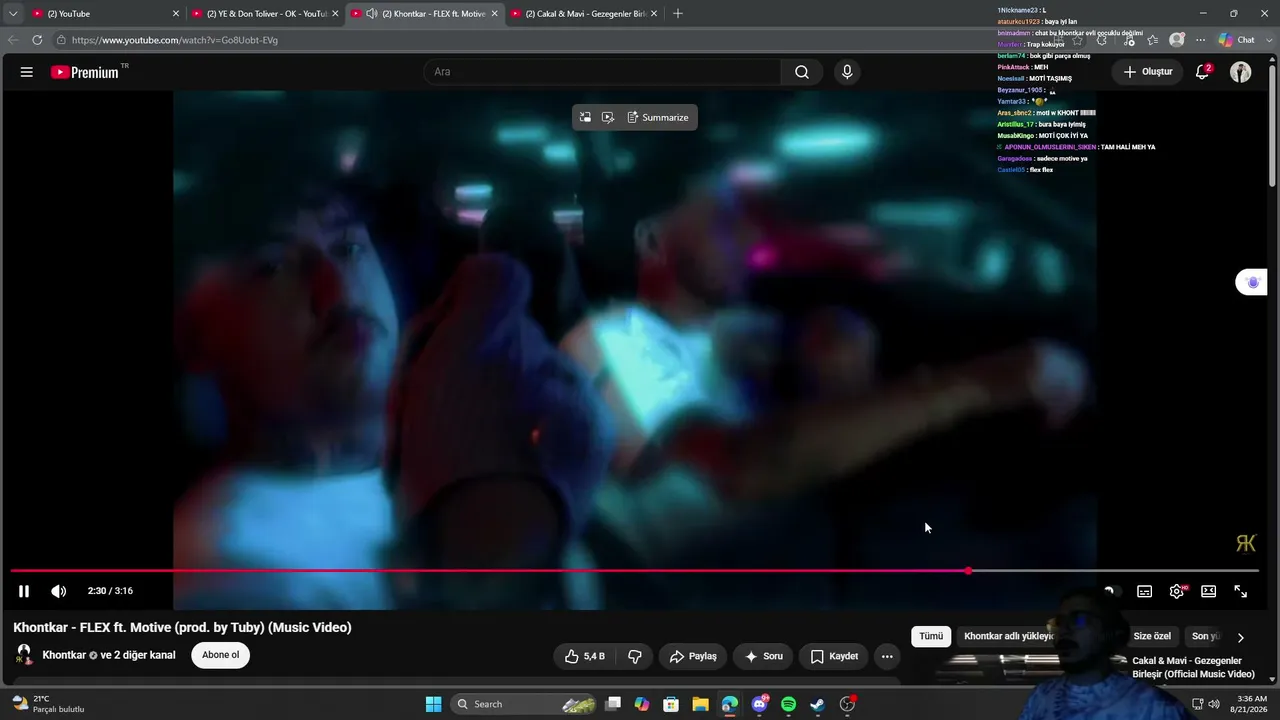Image resolution: width=1280 pixels, height=720 pixels.
Task: Open the Windows Start menu
Action: [434, 704]
